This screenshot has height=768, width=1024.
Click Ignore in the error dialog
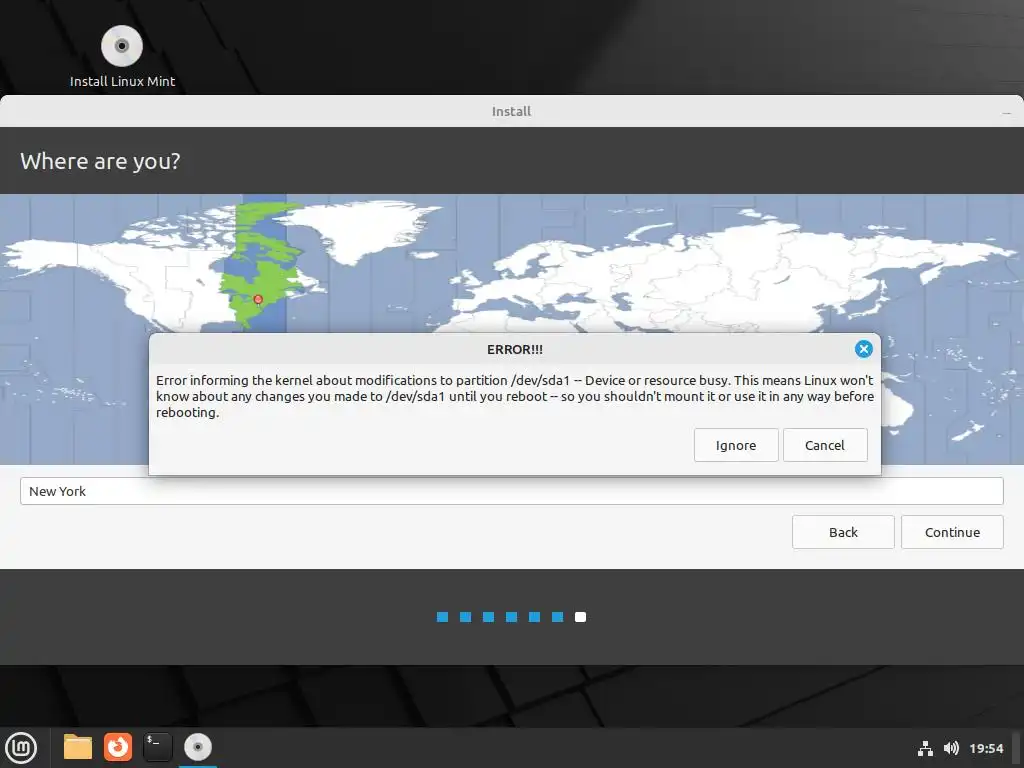point(736,445)
